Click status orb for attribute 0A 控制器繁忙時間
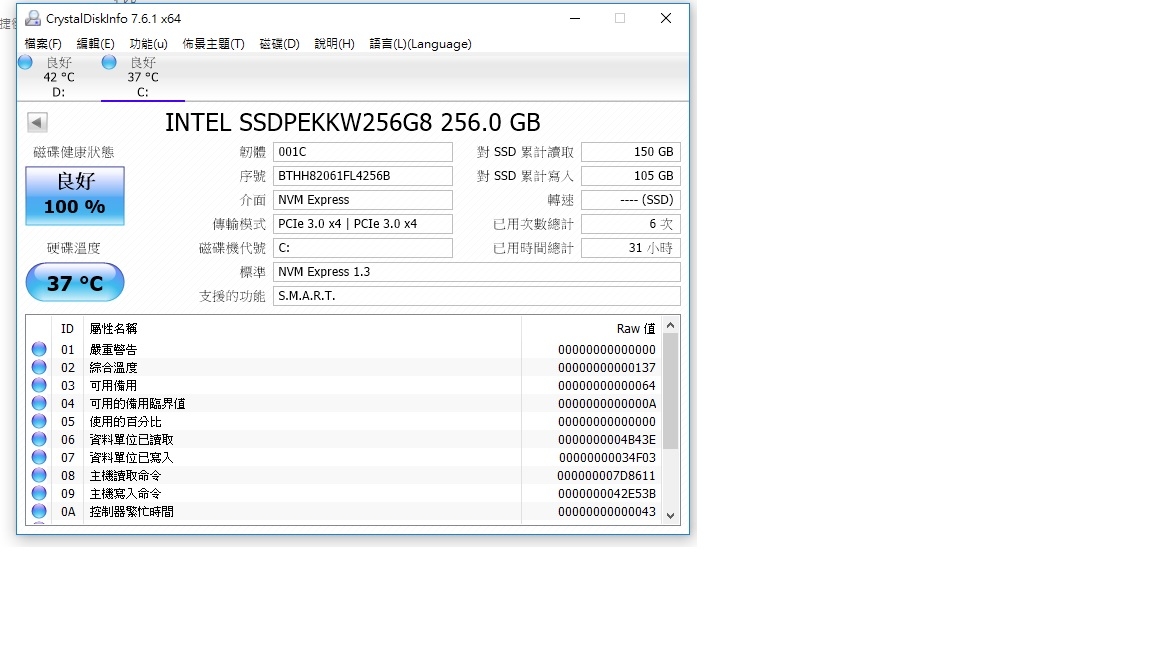The height and width of the screenshot is (648, 1152). click(39, 511)
